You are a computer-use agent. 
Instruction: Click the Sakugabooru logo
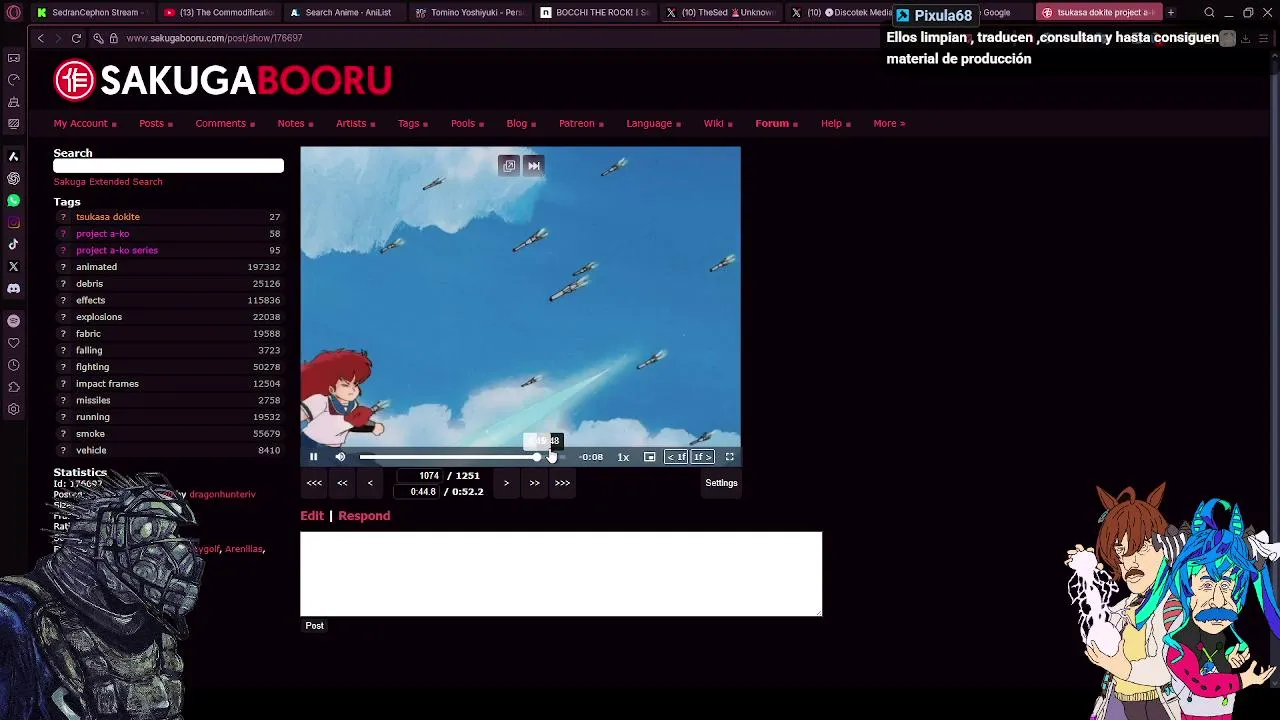(223, 80)
